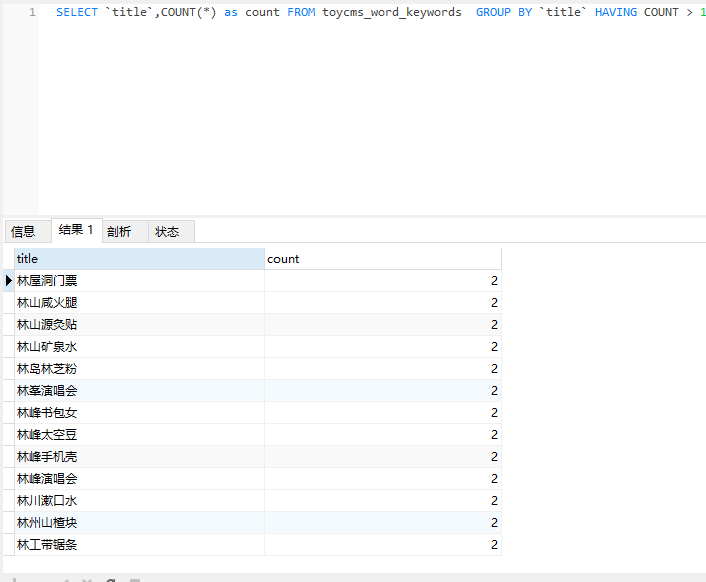Select the cell 林山咸火腿

pyautogui.click(x=139, y=303)
